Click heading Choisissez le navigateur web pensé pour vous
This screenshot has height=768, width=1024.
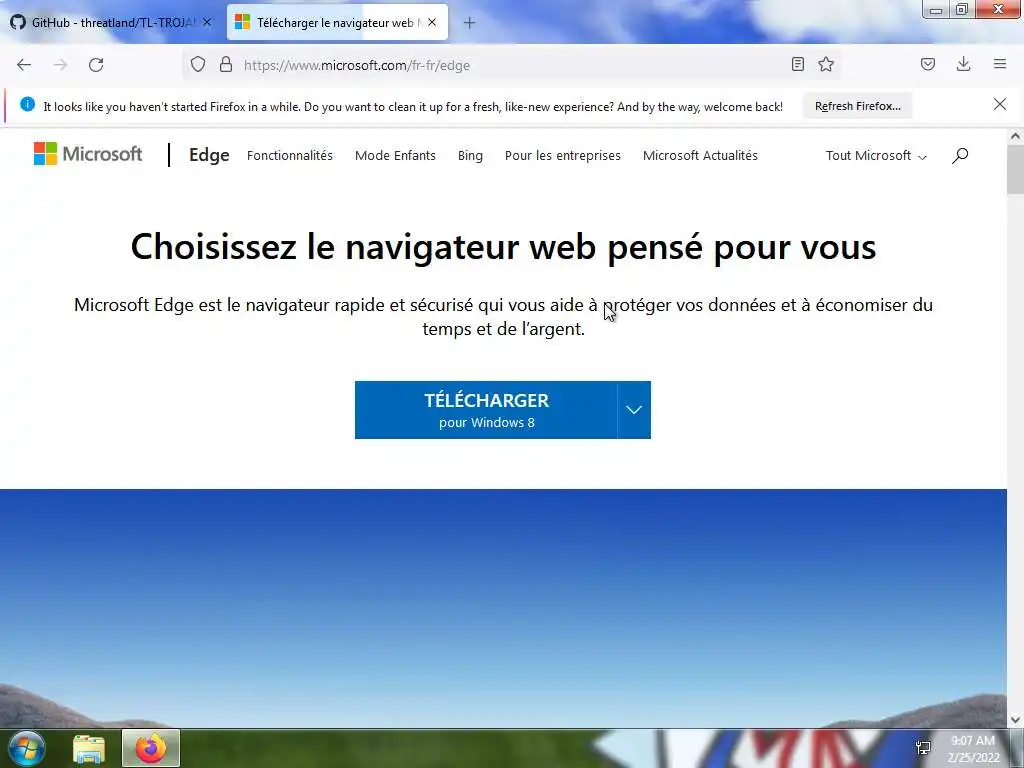pos(503,247)
